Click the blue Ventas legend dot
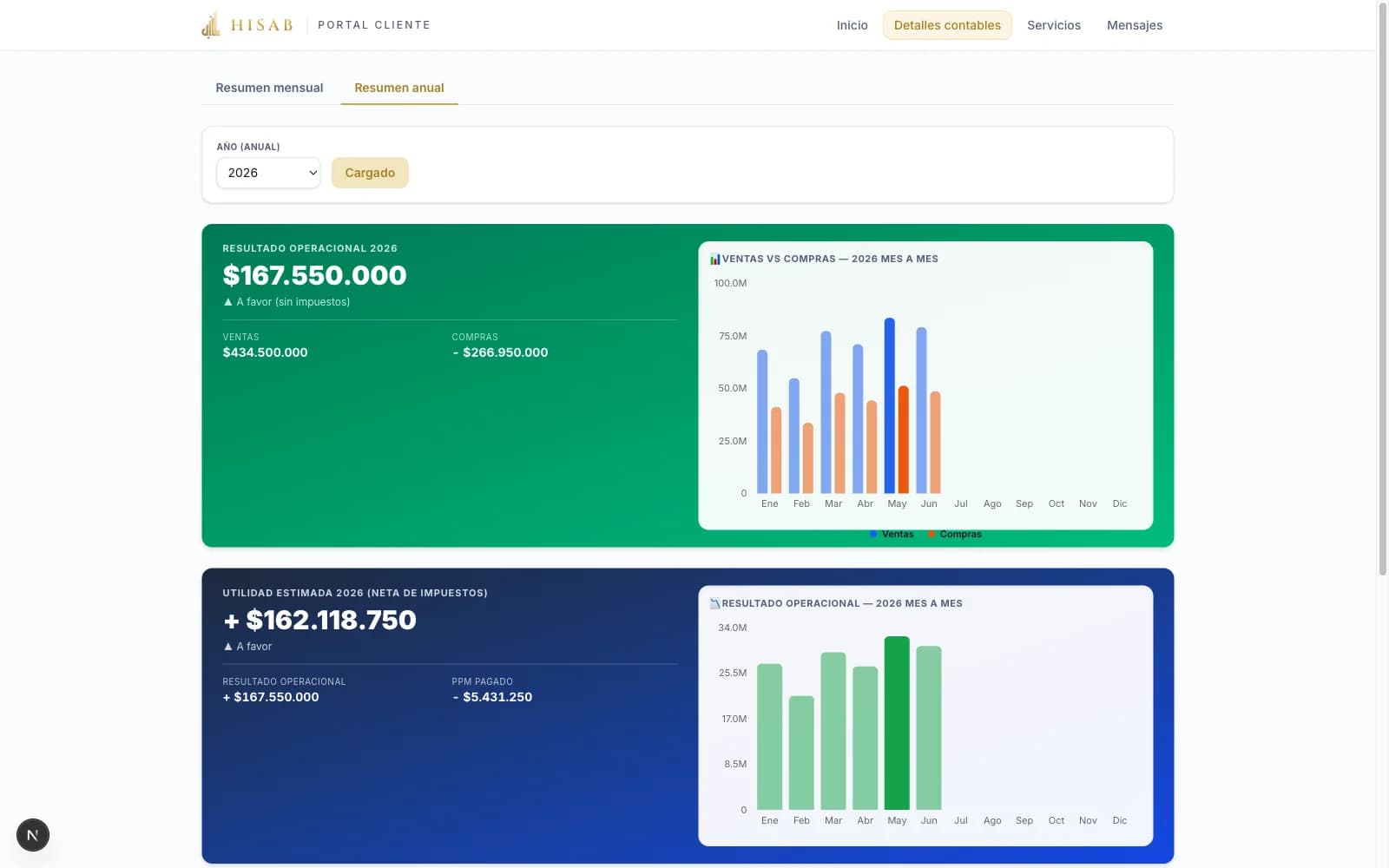 click(x=873, y=534)
